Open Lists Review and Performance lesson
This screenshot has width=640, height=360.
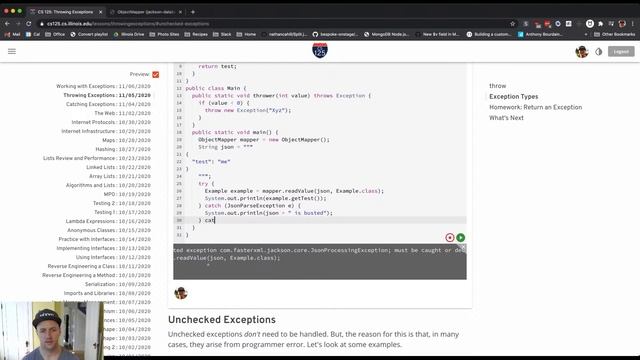[x=97, y=158]
